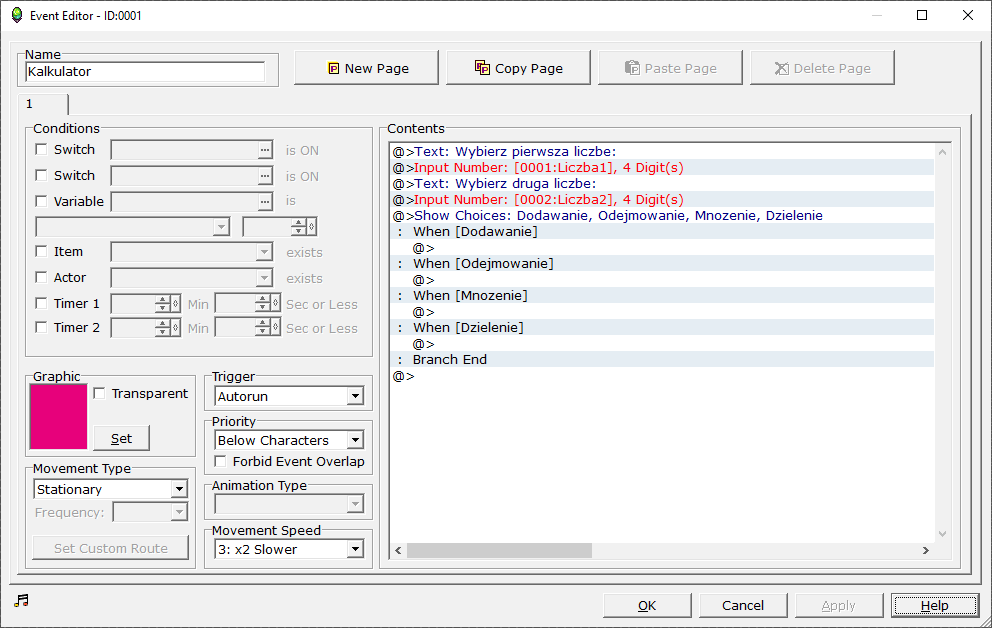The height and width of the screenshot is (628, 992).
Task: Enable the Actor condition checkbox
Action: click(41, 277)
